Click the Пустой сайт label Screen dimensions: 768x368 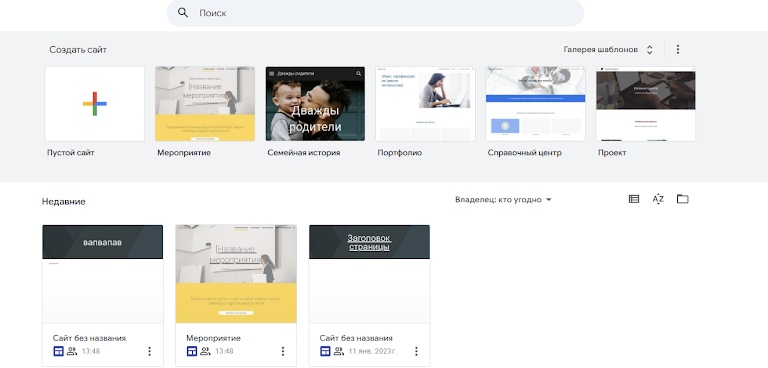click(x=71, y=153)
